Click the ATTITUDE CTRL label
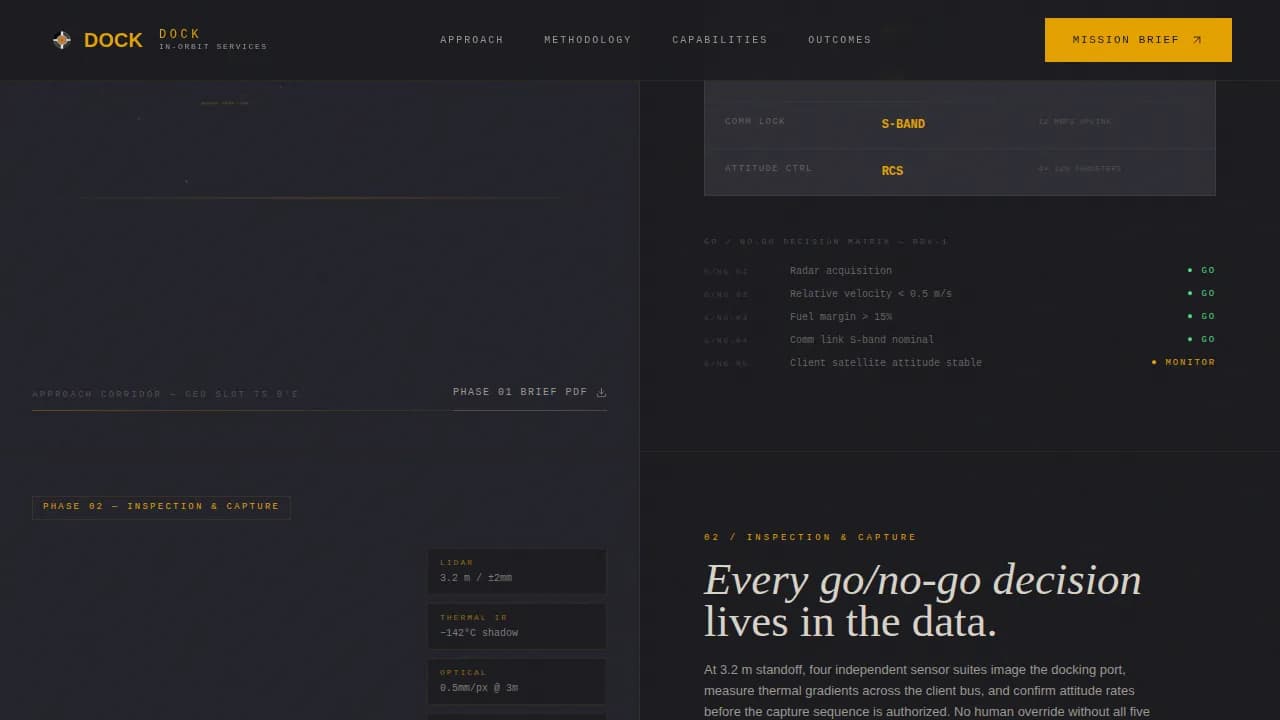This screenshot has height=720, width=1280. click(x=768, y=168)
